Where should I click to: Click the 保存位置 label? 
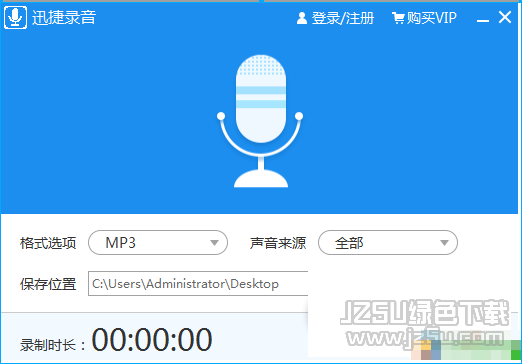(x=48, y=284)
